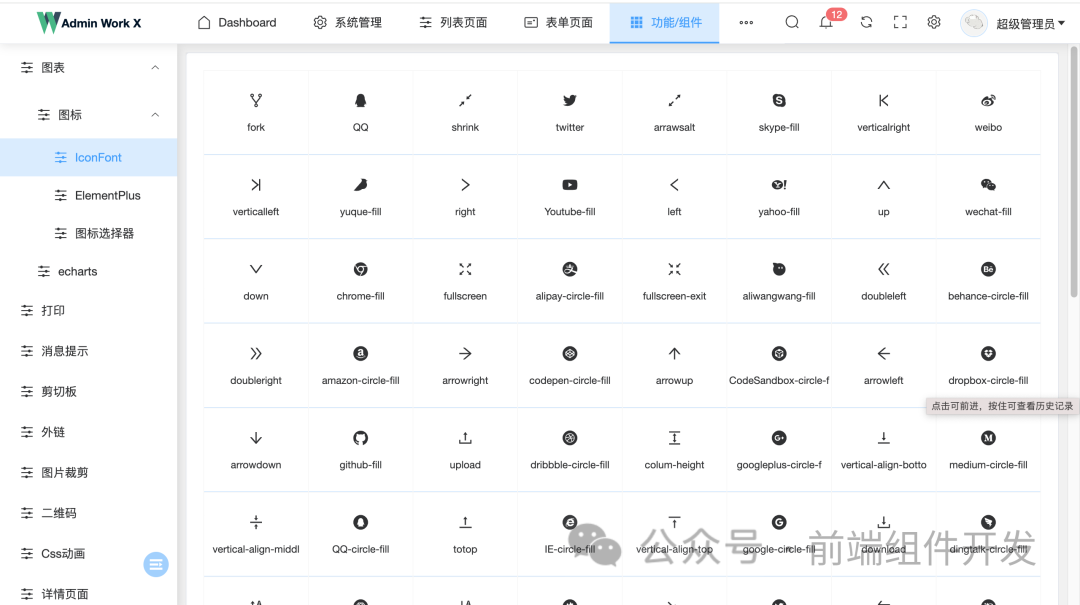This screenshot has height=605, width=1080.
Task: Select the fork icon card
Action: [x=256, y=112]
